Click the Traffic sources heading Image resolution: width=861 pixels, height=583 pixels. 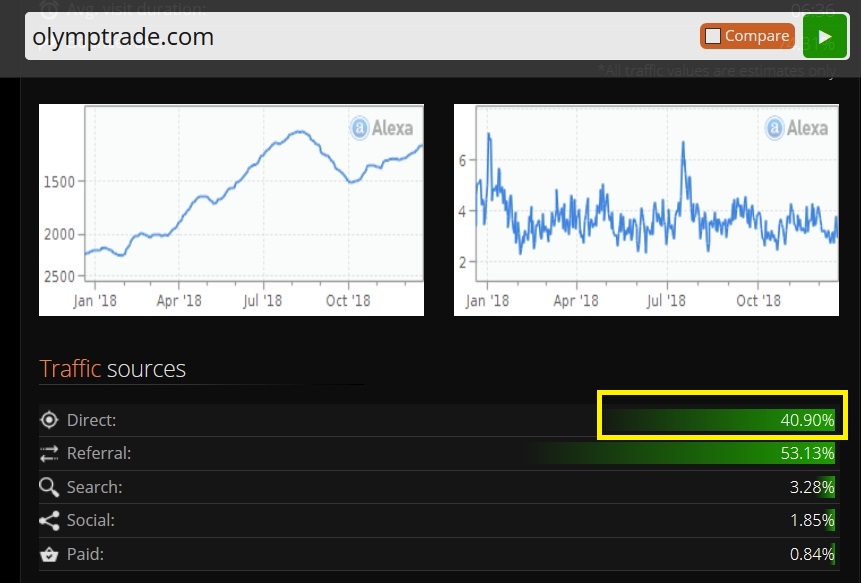click(113, 369)
